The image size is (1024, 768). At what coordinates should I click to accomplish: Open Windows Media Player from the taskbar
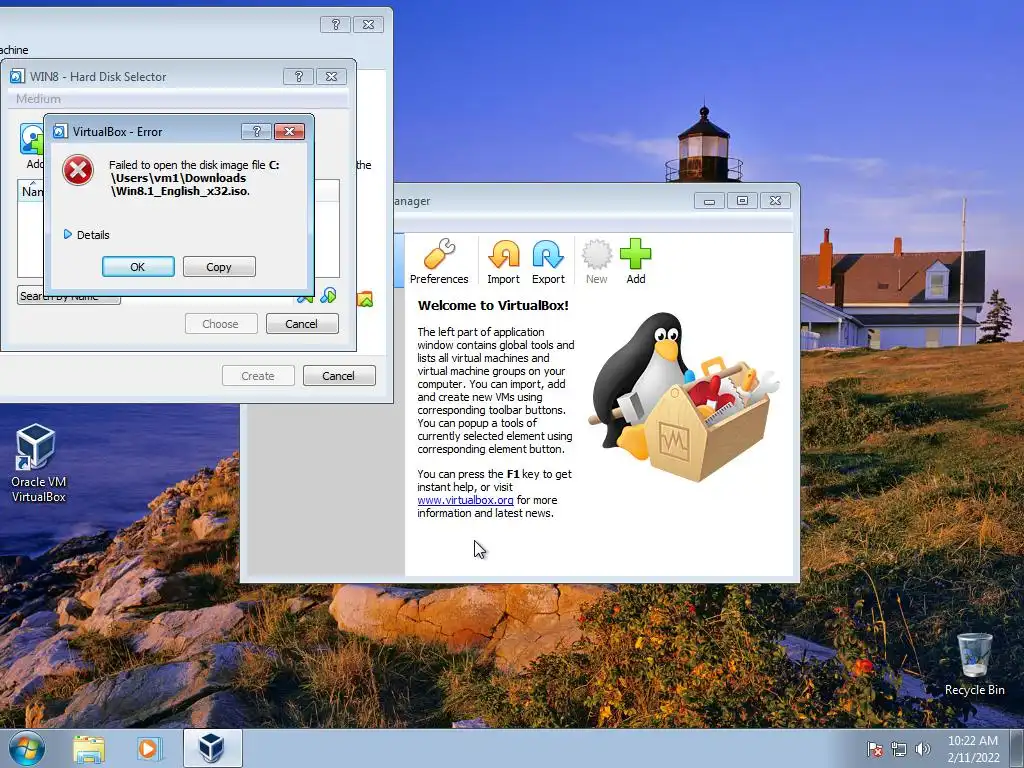149,748
